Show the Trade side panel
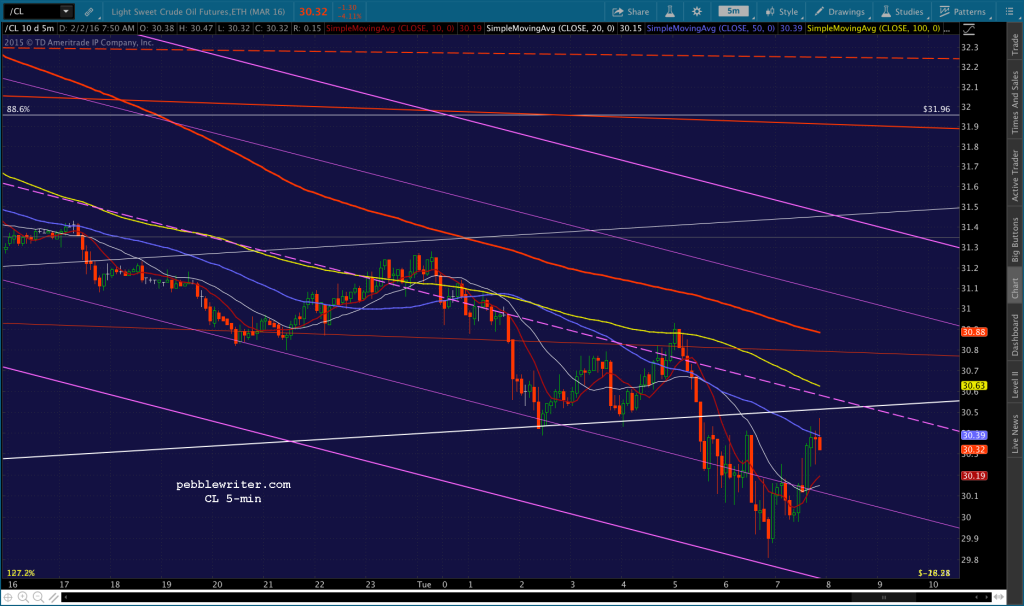Screen dimensions: 1024x606 click(1015, 44)
